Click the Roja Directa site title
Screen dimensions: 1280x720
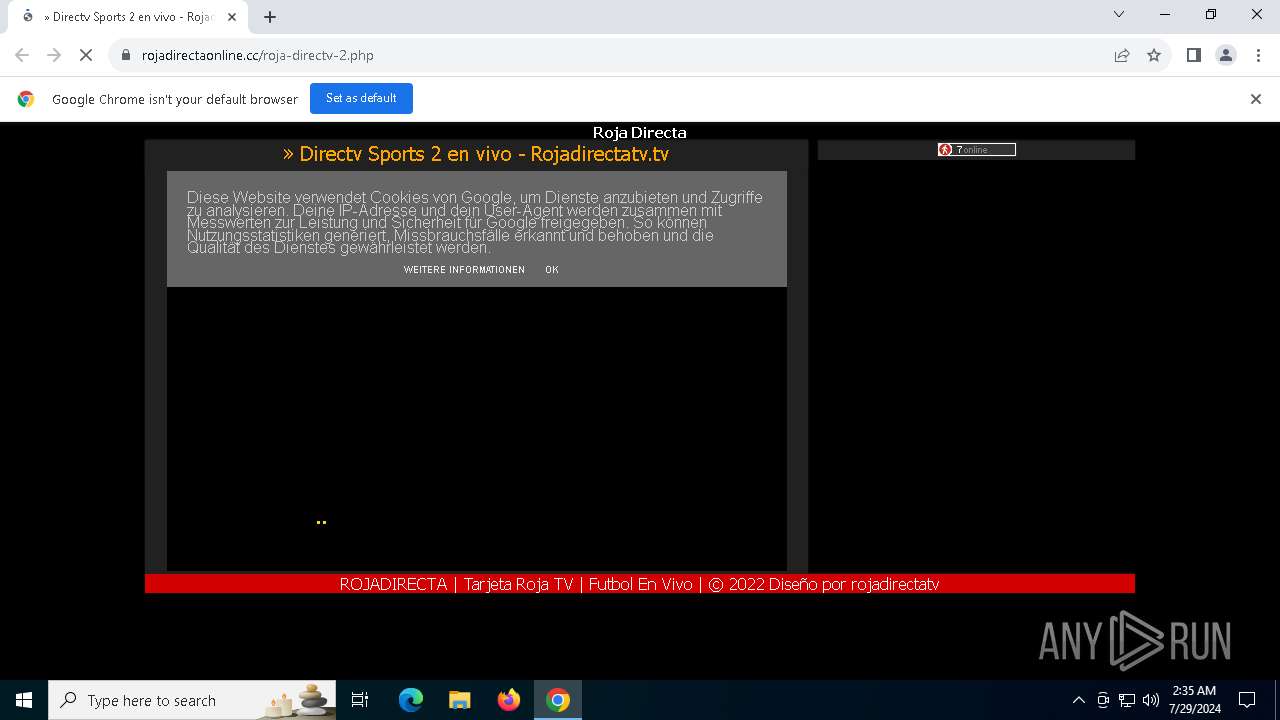point(639,132)
